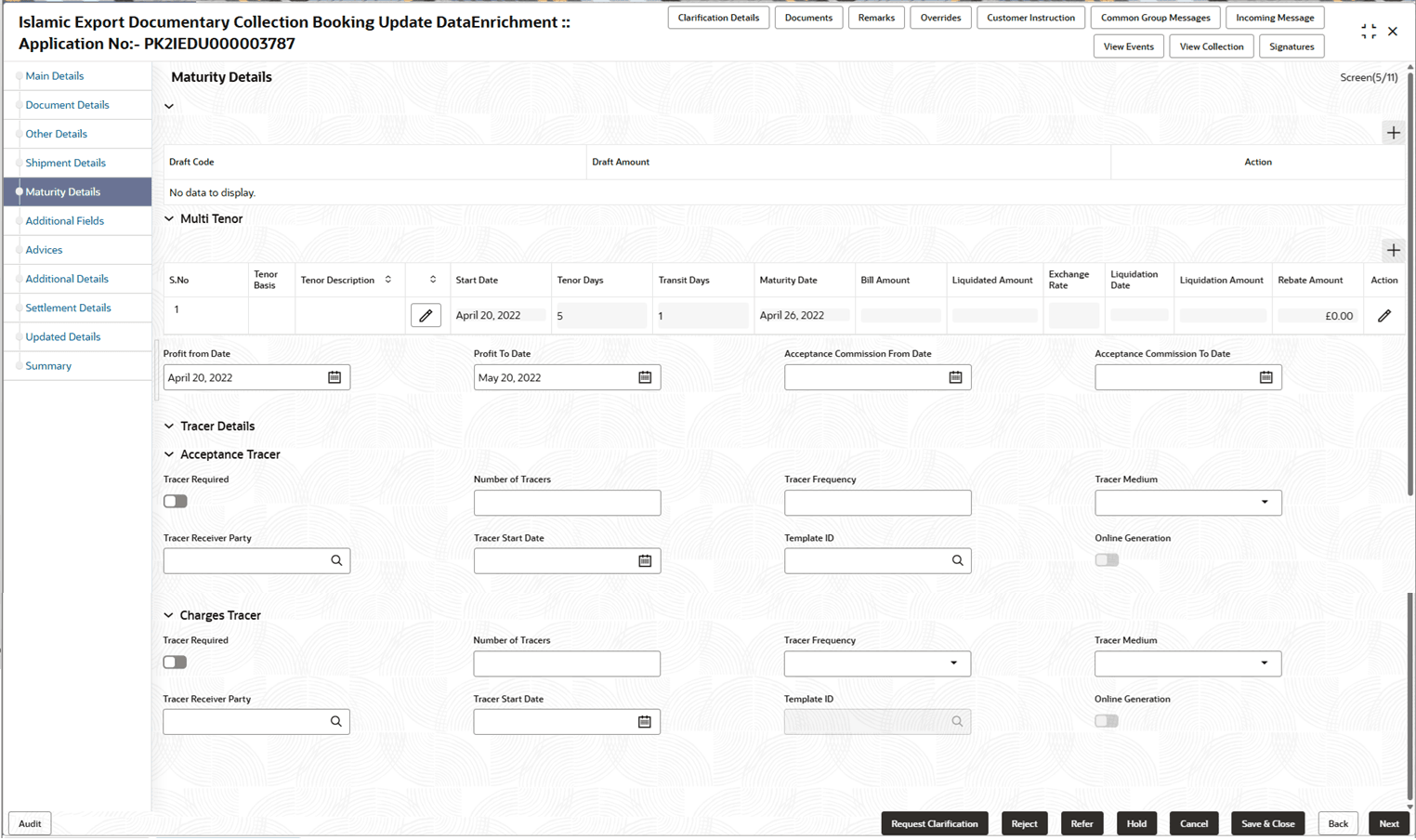Open the calendar icon for Profit from Date

(336, 377)
